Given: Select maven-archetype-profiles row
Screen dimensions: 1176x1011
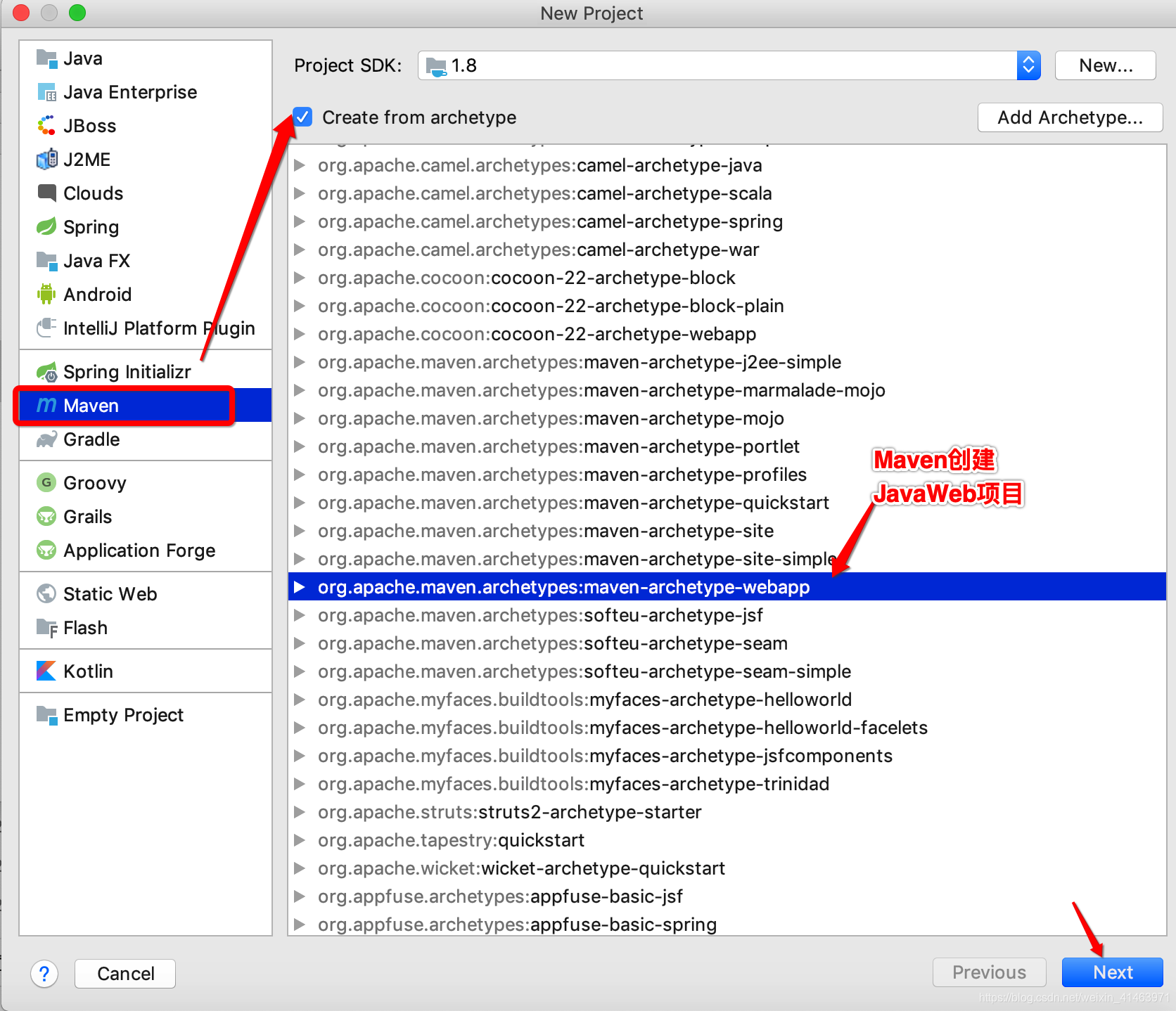Looking at the screenshot, I should coord(727,475).
